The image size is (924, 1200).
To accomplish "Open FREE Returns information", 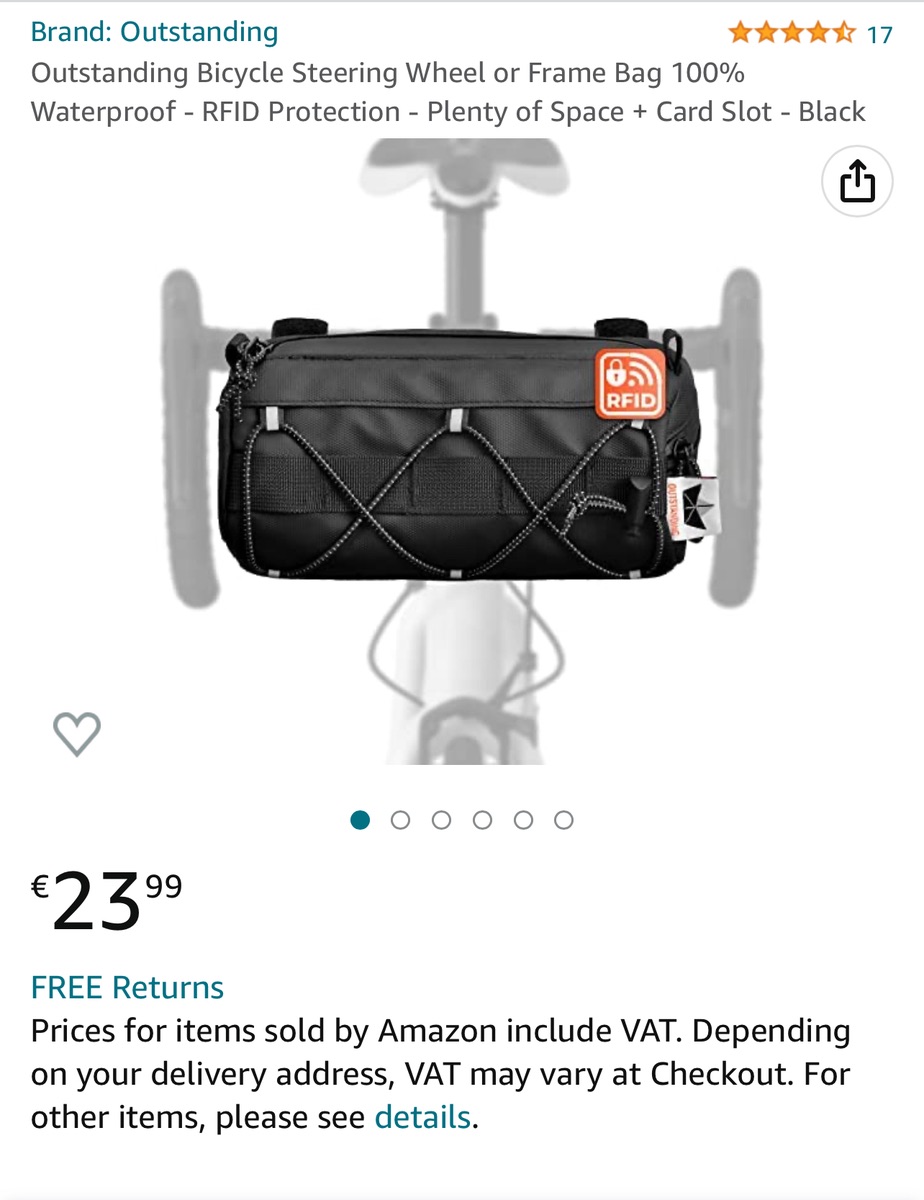I will pos(127,987).
